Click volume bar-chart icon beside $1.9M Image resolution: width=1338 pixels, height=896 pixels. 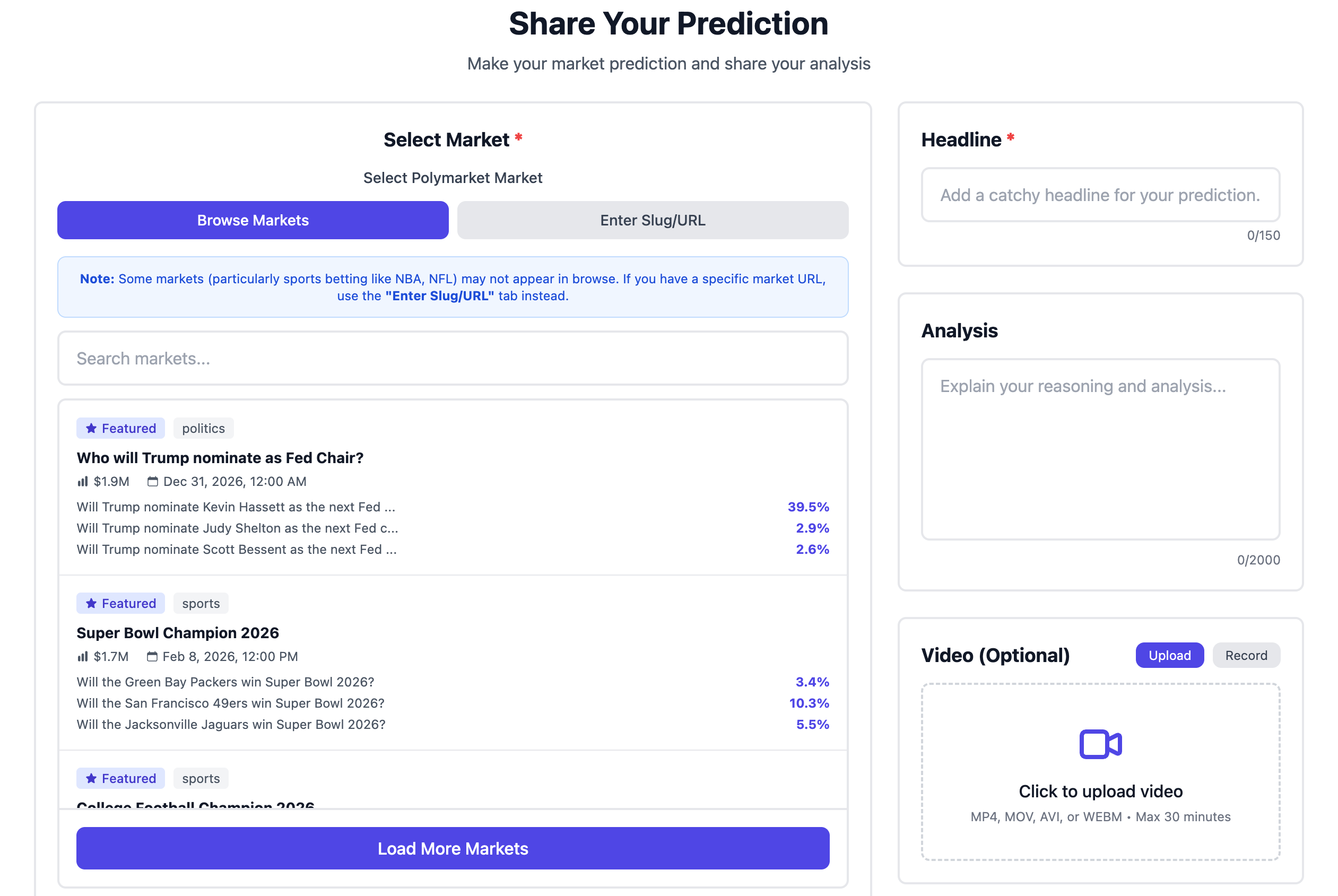(83, 482)
